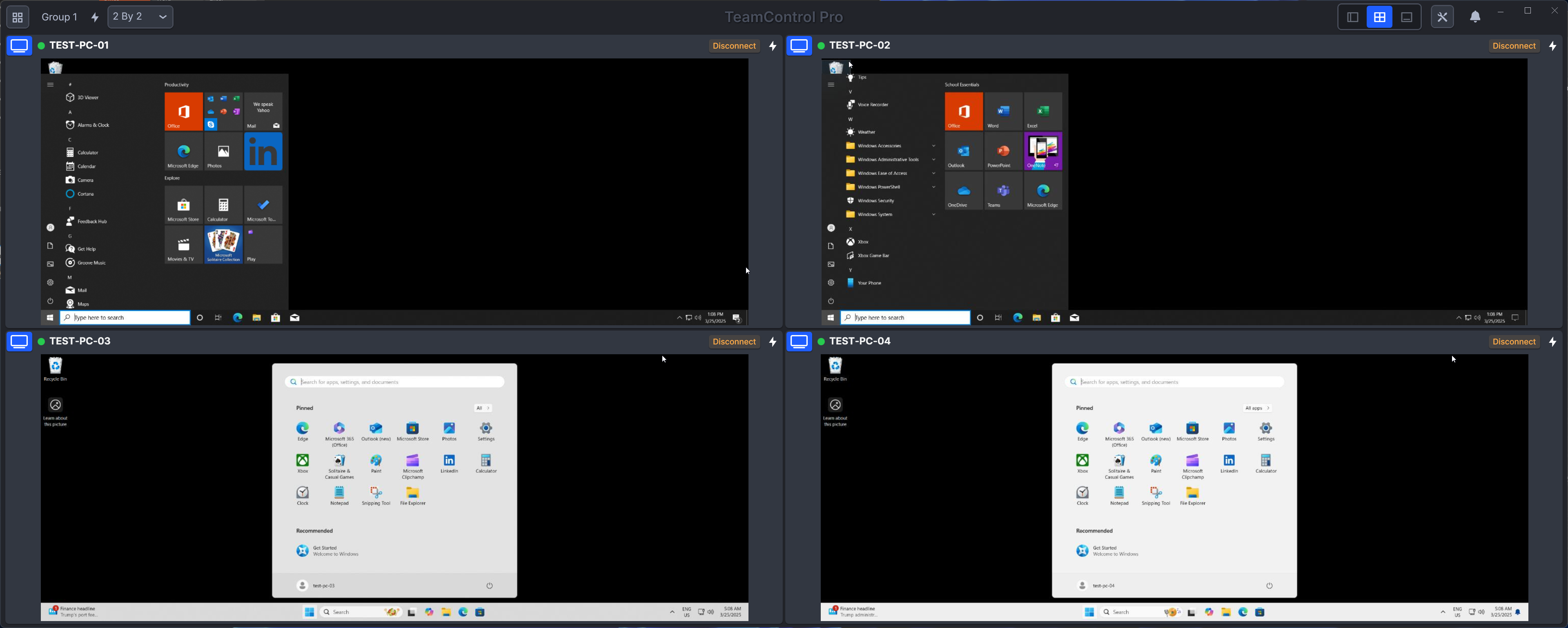Expand Windows System folder on TEST-PC-02

[x=891, y=215]
